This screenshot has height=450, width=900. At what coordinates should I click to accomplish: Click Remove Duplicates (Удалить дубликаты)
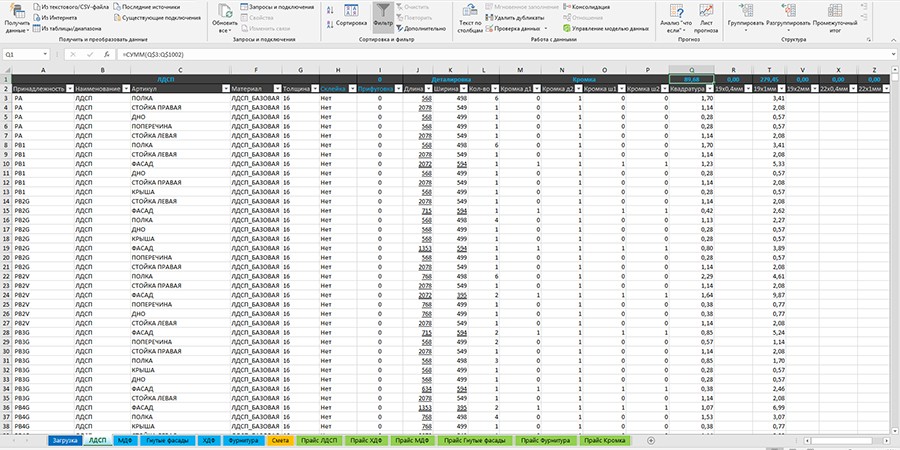(517, 17)
